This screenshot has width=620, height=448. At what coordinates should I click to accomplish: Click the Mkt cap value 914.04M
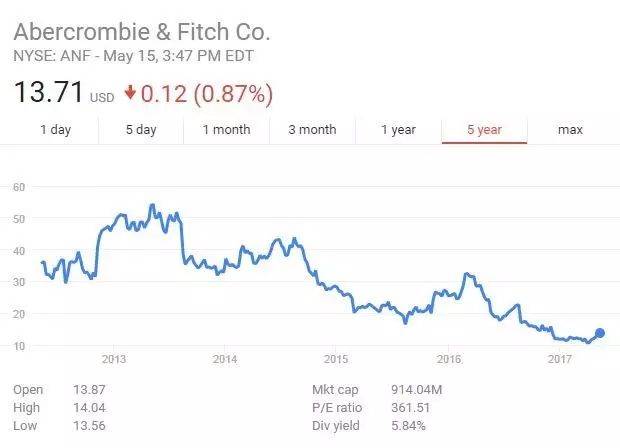click(419, 389)
